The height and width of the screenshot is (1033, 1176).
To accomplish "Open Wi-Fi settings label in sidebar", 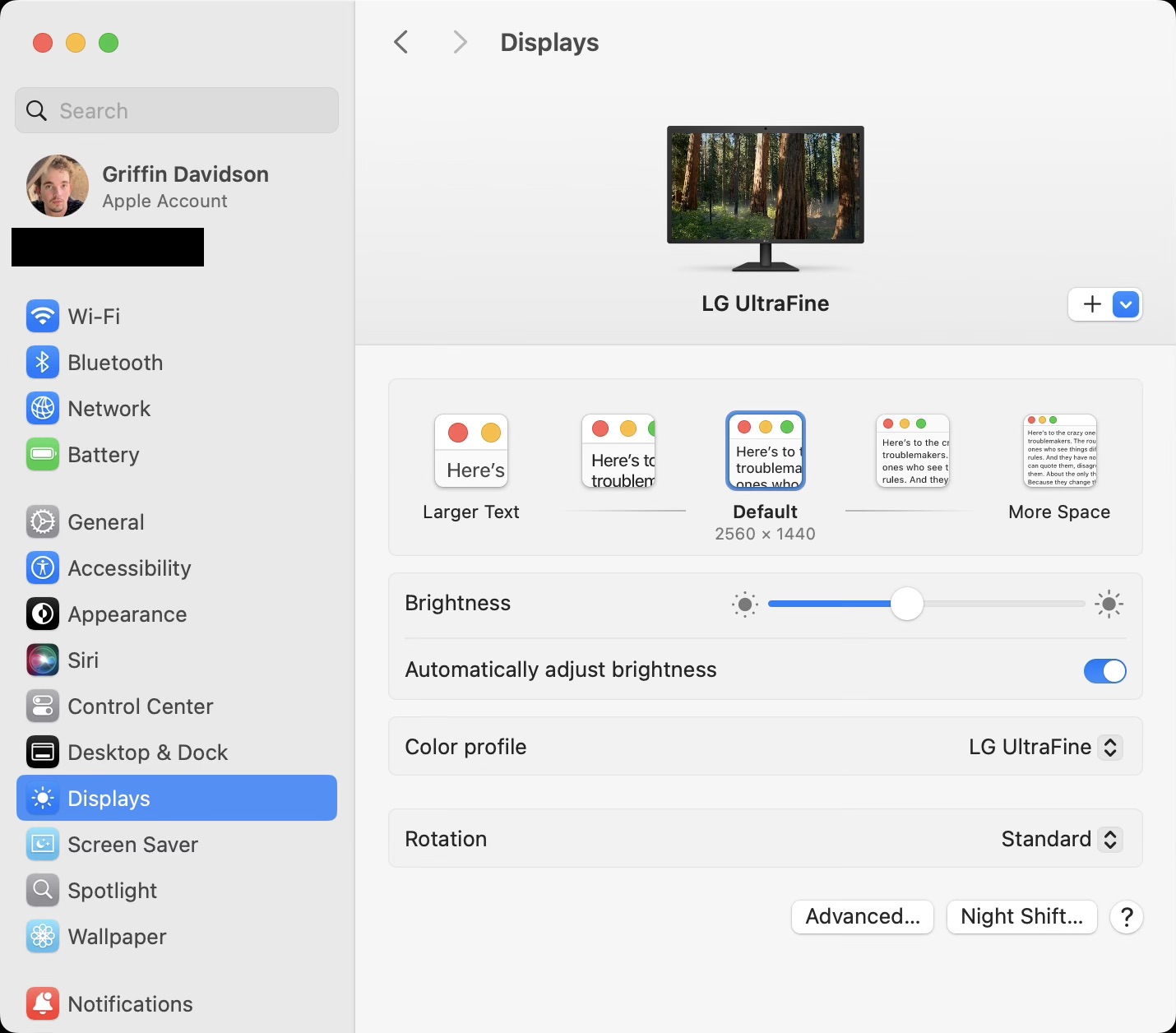I will (94, 317).
